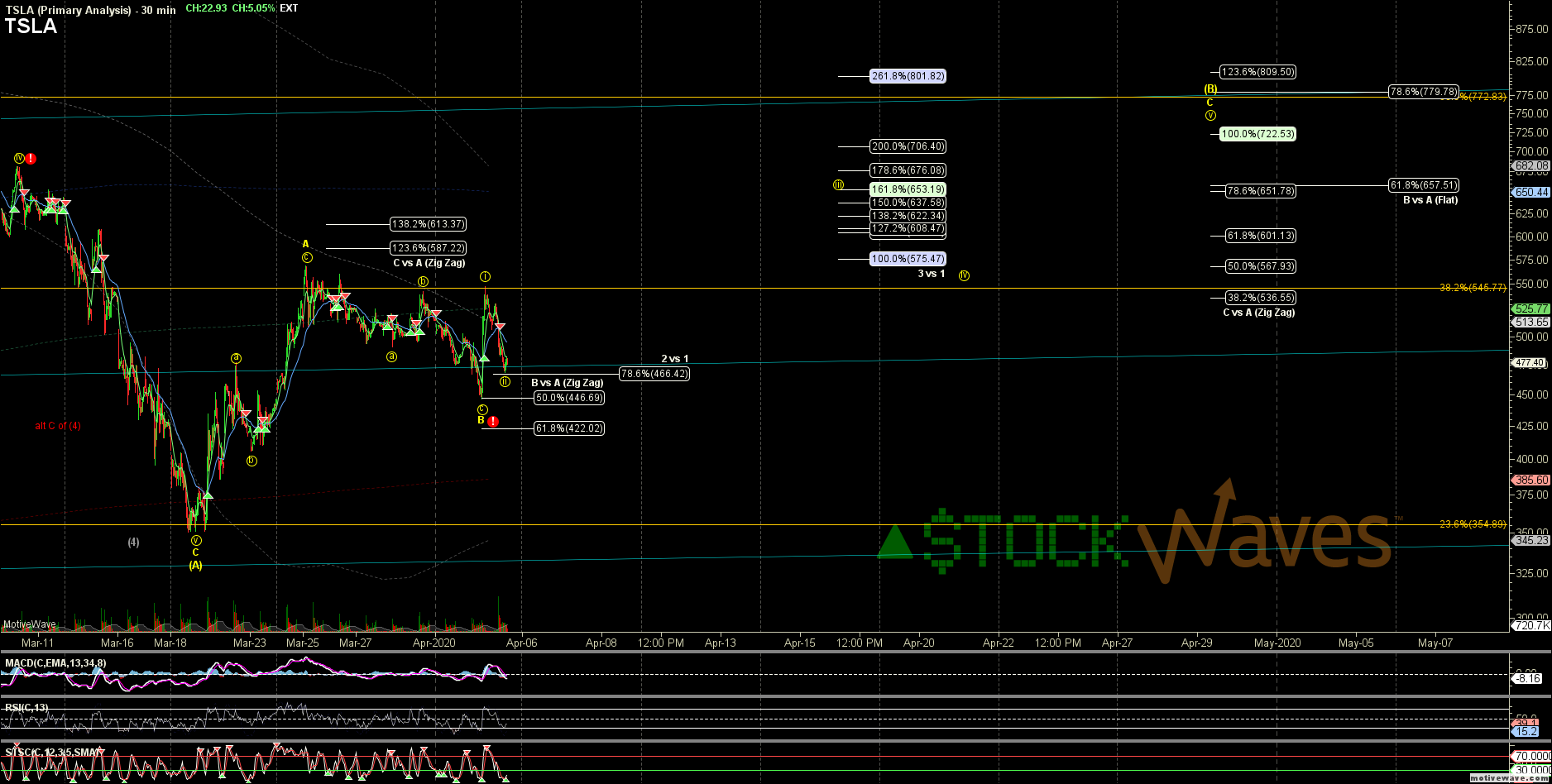Click the STSC(C,12,3,5,SMA) indicator title
Viewport: 1552px width, 784px height.
[x=55, y=753]
